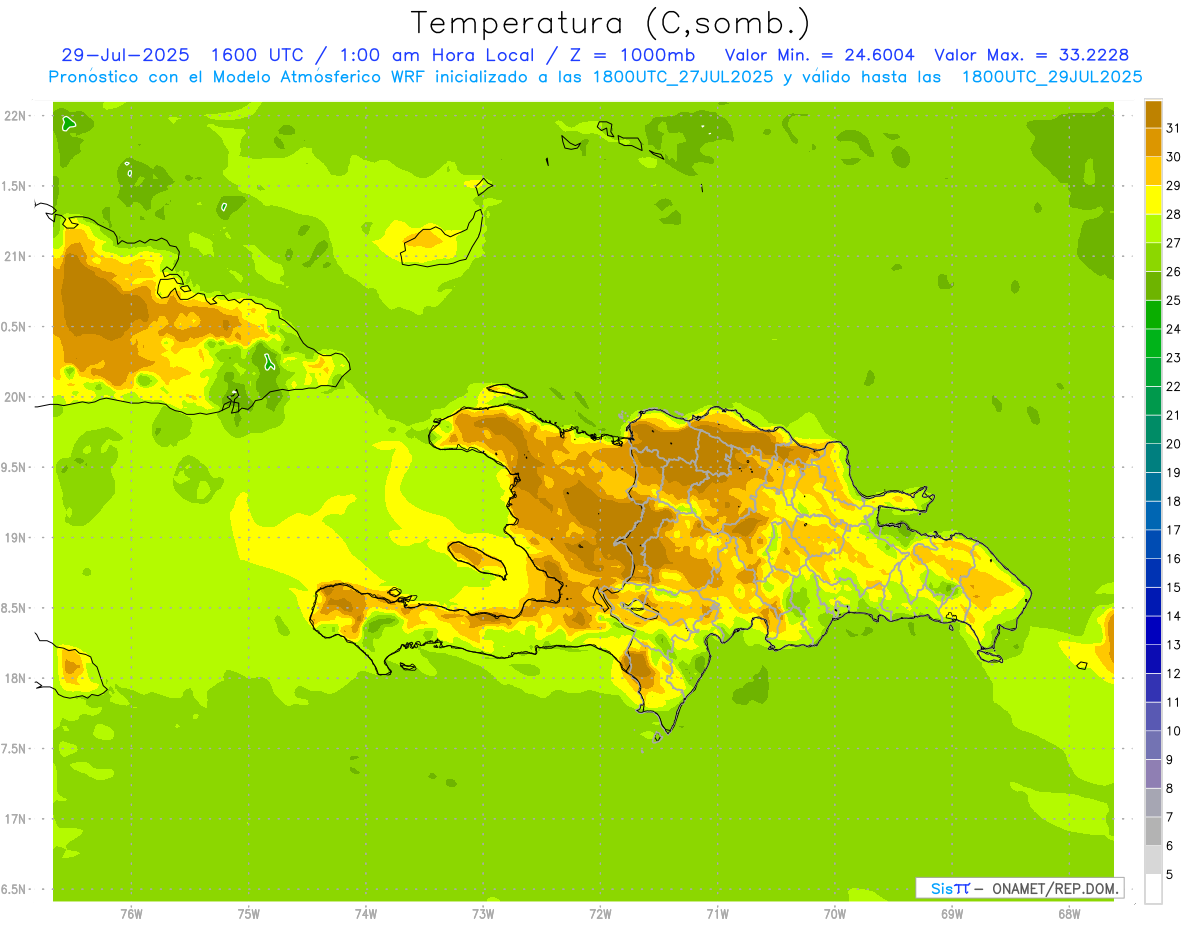Click the 'Valor Min. = 24.6004' text
Image resolution: width=1200 pixels, height=927 pixels.
[x=819, y=55]
